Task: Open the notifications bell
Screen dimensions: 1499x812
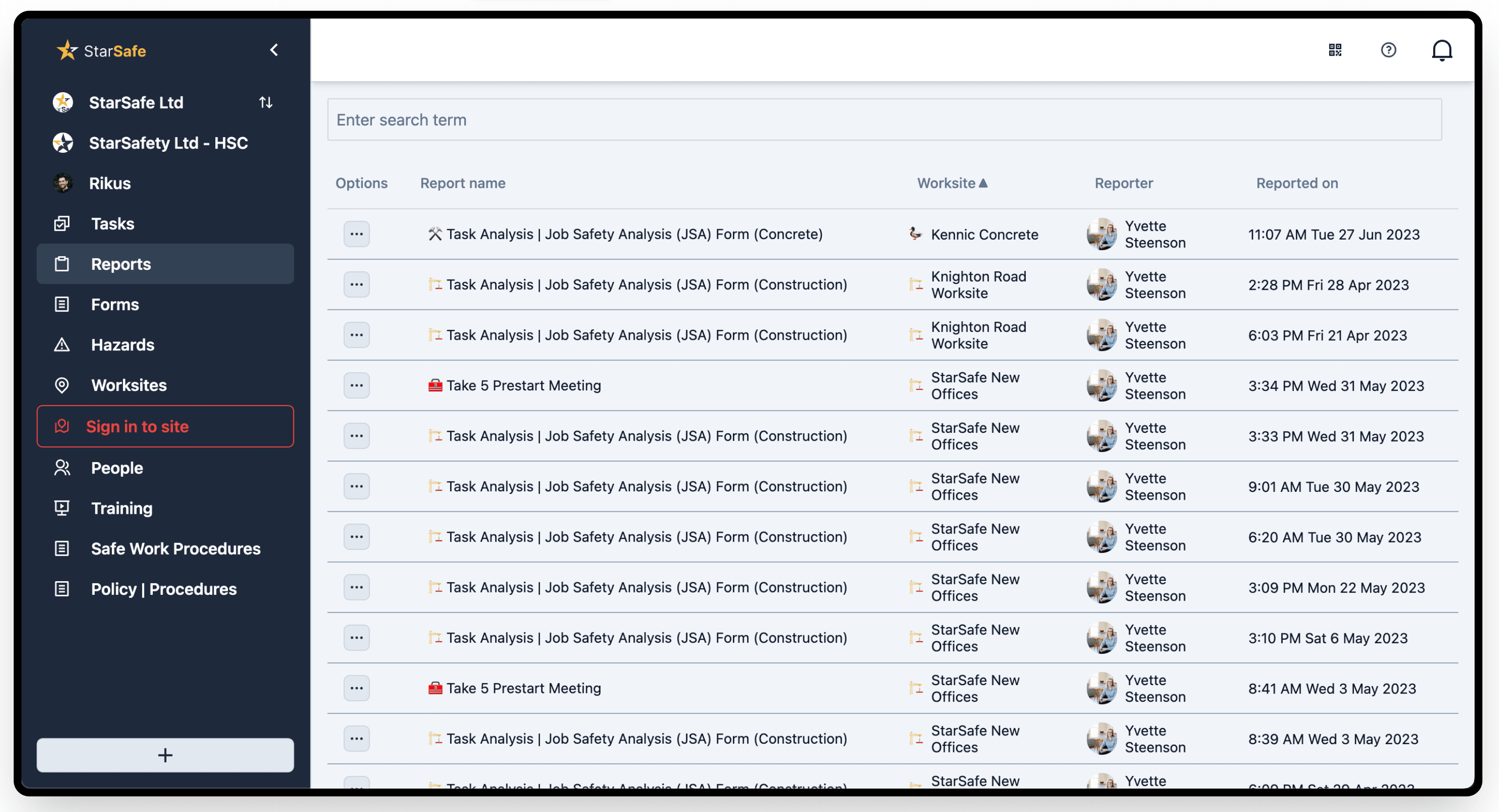Action: [1441, 50]
